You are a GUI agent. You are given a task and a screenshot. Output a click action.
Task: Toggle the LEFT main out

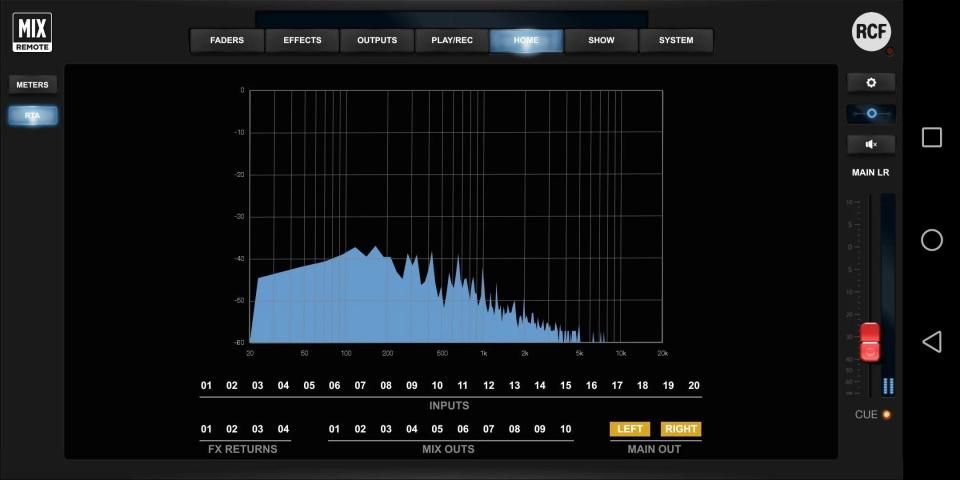pyautogui.click(x=630, y=429)
